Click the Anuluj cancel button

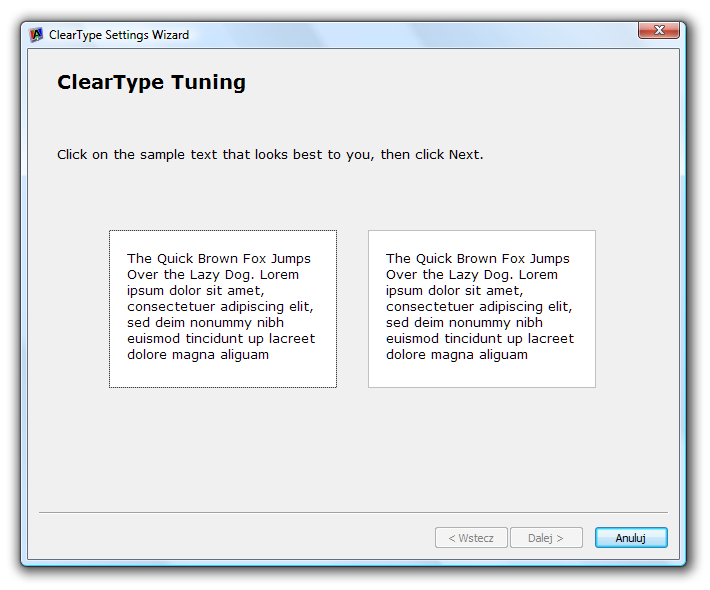(x=631, y=538)
